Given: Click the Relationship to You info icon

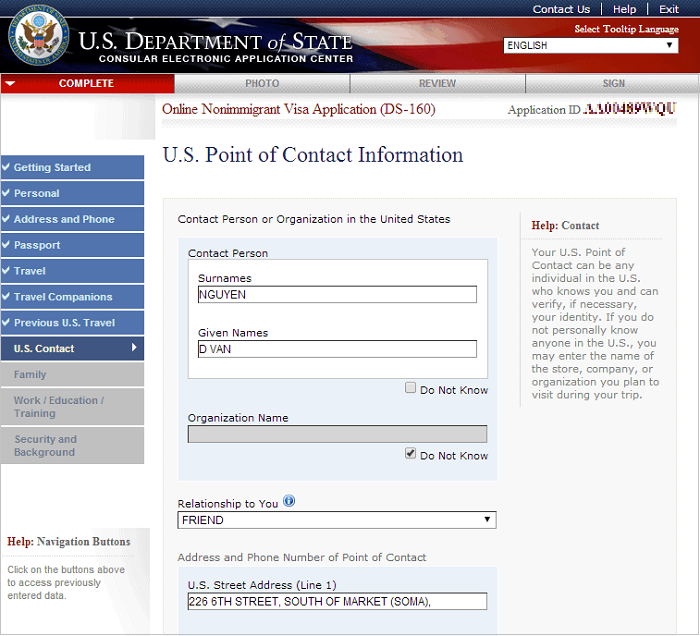Looking at the screenshot, I should [x=289, y=502].
